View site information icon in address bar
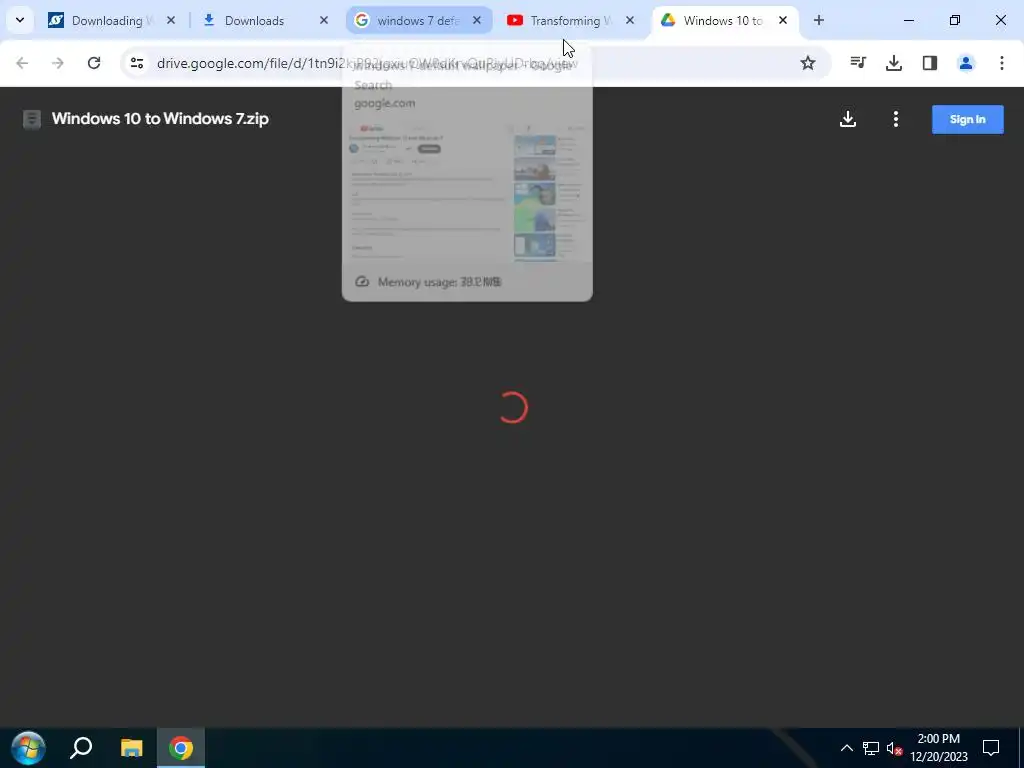Screen dimensions: 1024x768 (136, 63)
